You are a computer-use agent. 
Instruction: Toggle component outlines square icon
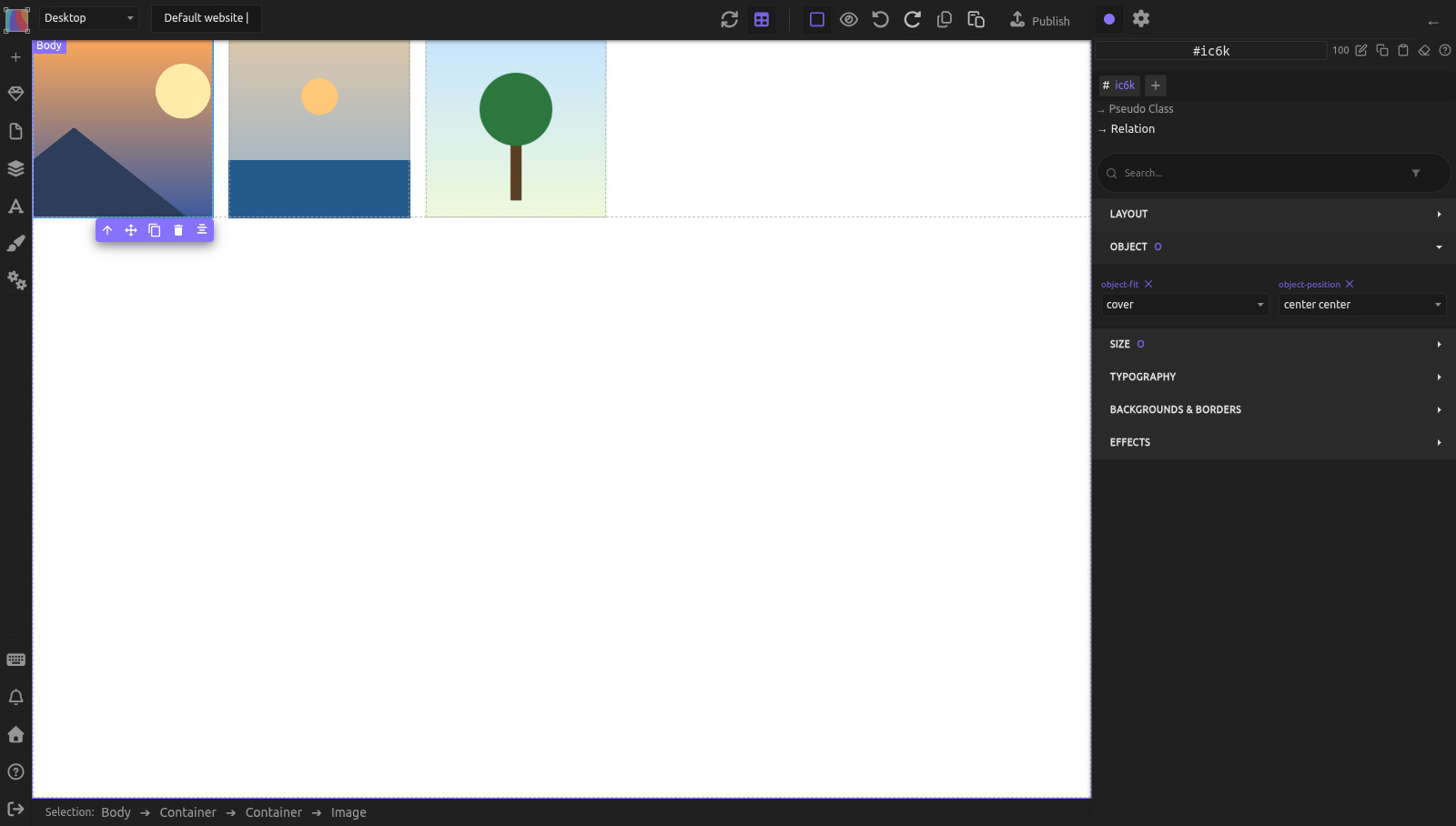click(817, 19)
